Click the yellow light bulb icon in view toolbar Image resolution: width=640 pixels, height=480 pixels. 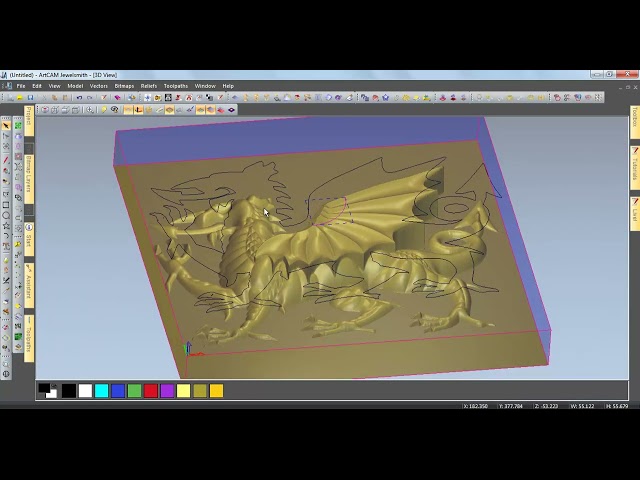[104, 110]
